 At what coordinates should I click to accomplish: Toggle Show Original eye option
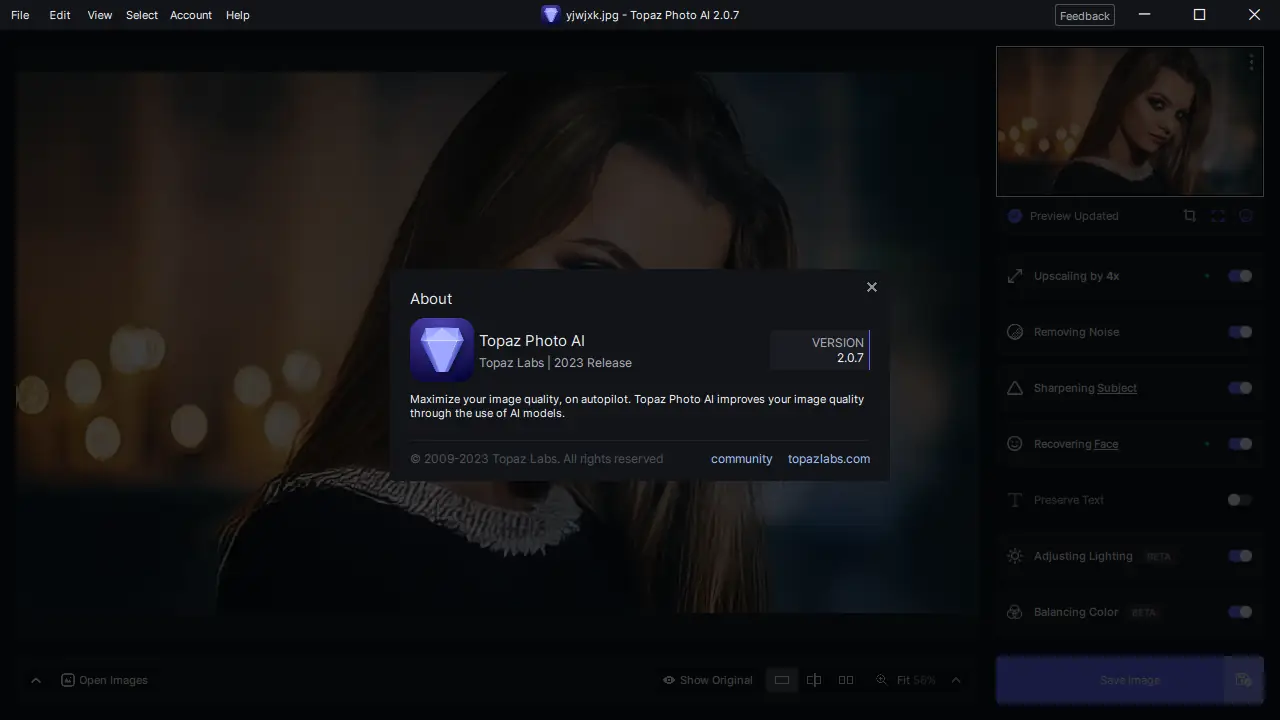coord(707,680)
